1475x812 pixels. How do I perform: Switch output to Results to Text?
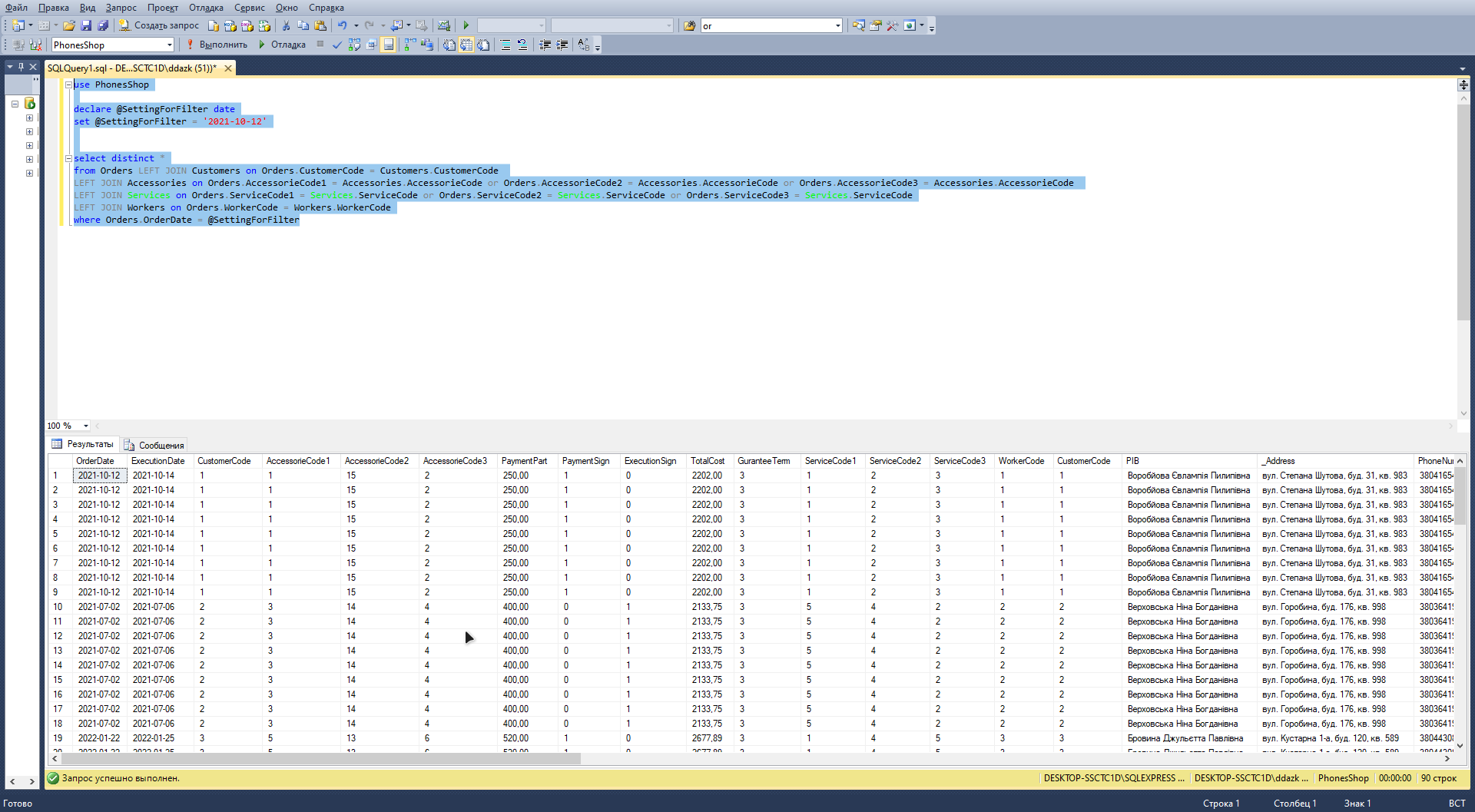tap(449, 45)
